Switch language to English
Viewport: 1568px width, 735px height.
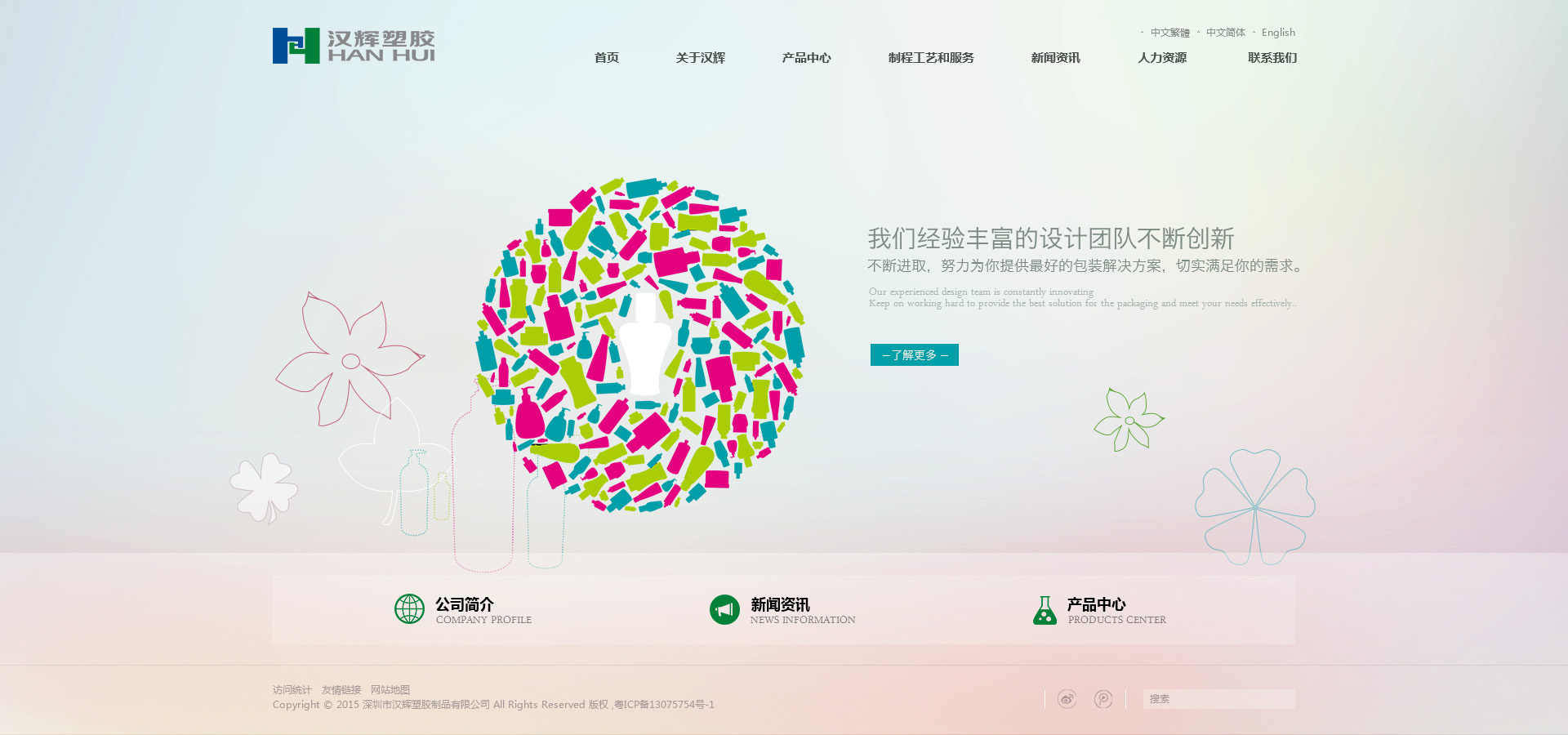[x=1278, y=33]
